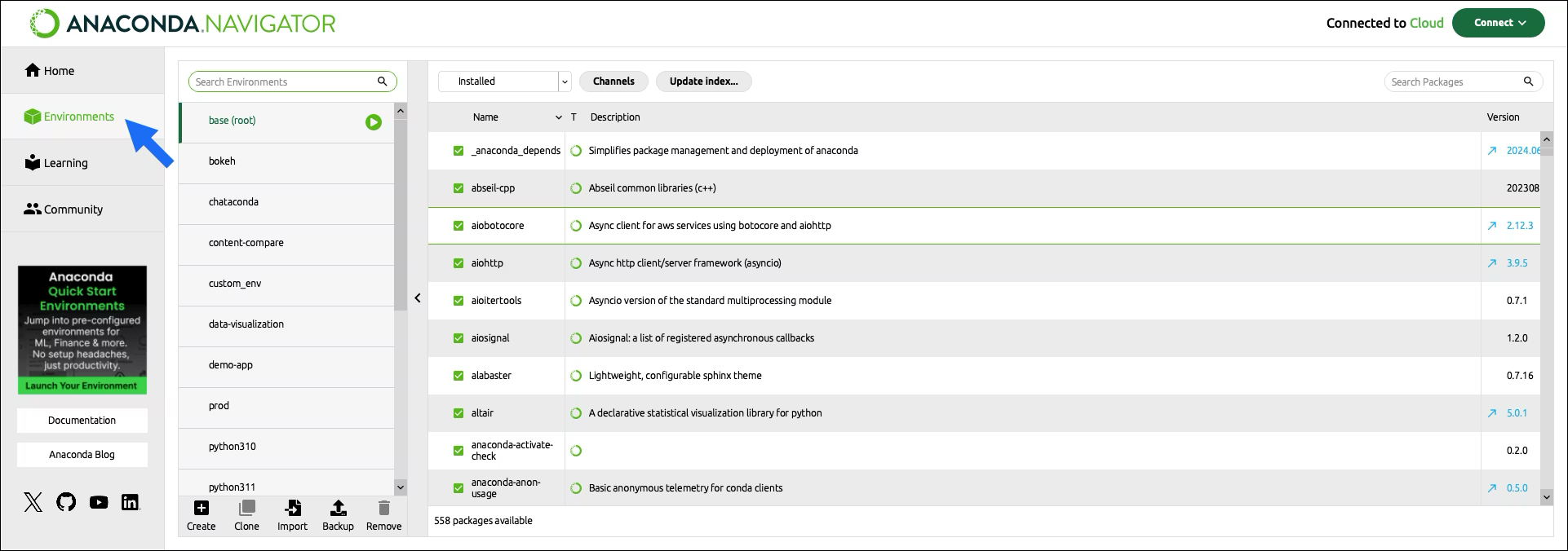Image resolution: width=1568 pixels, height=551 pixels.
Task: Uncheck the aiohttp package checkbox
Action: 458,263
